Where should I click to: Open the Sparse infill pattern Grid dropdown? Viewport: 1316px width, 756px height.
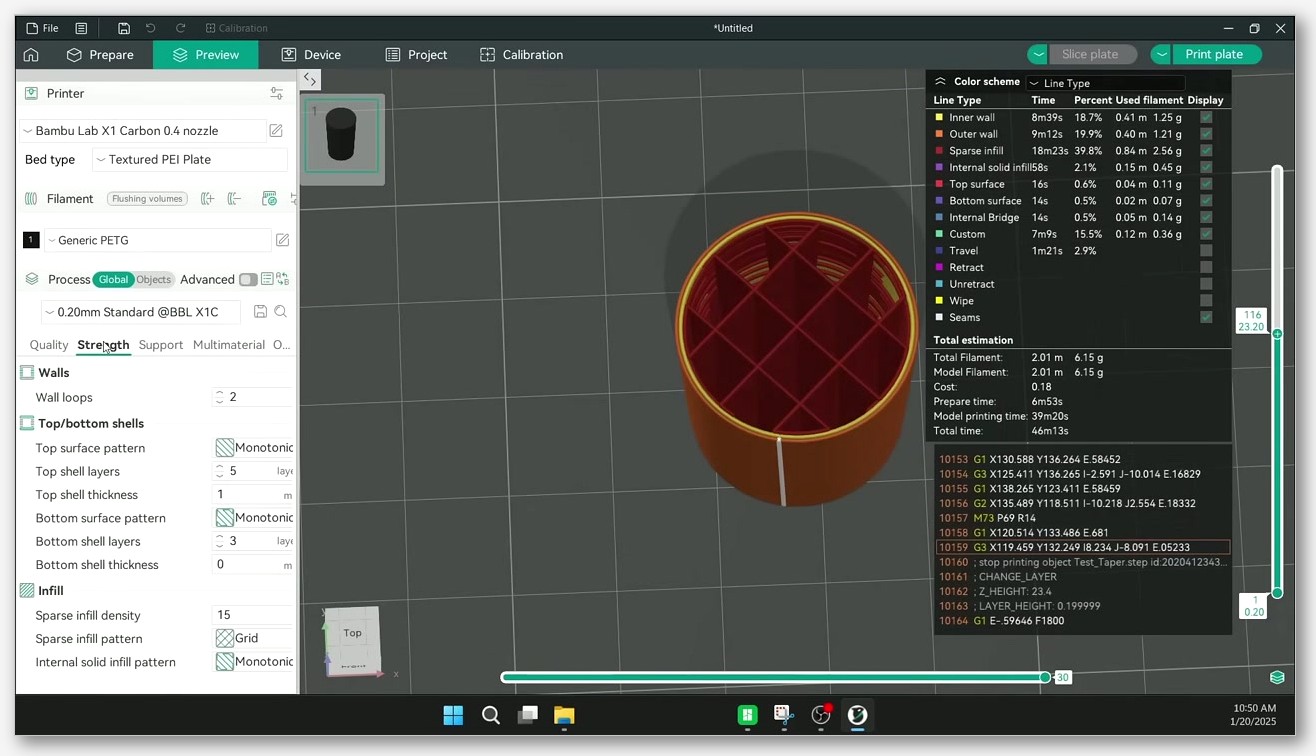[x=254, y=638]
